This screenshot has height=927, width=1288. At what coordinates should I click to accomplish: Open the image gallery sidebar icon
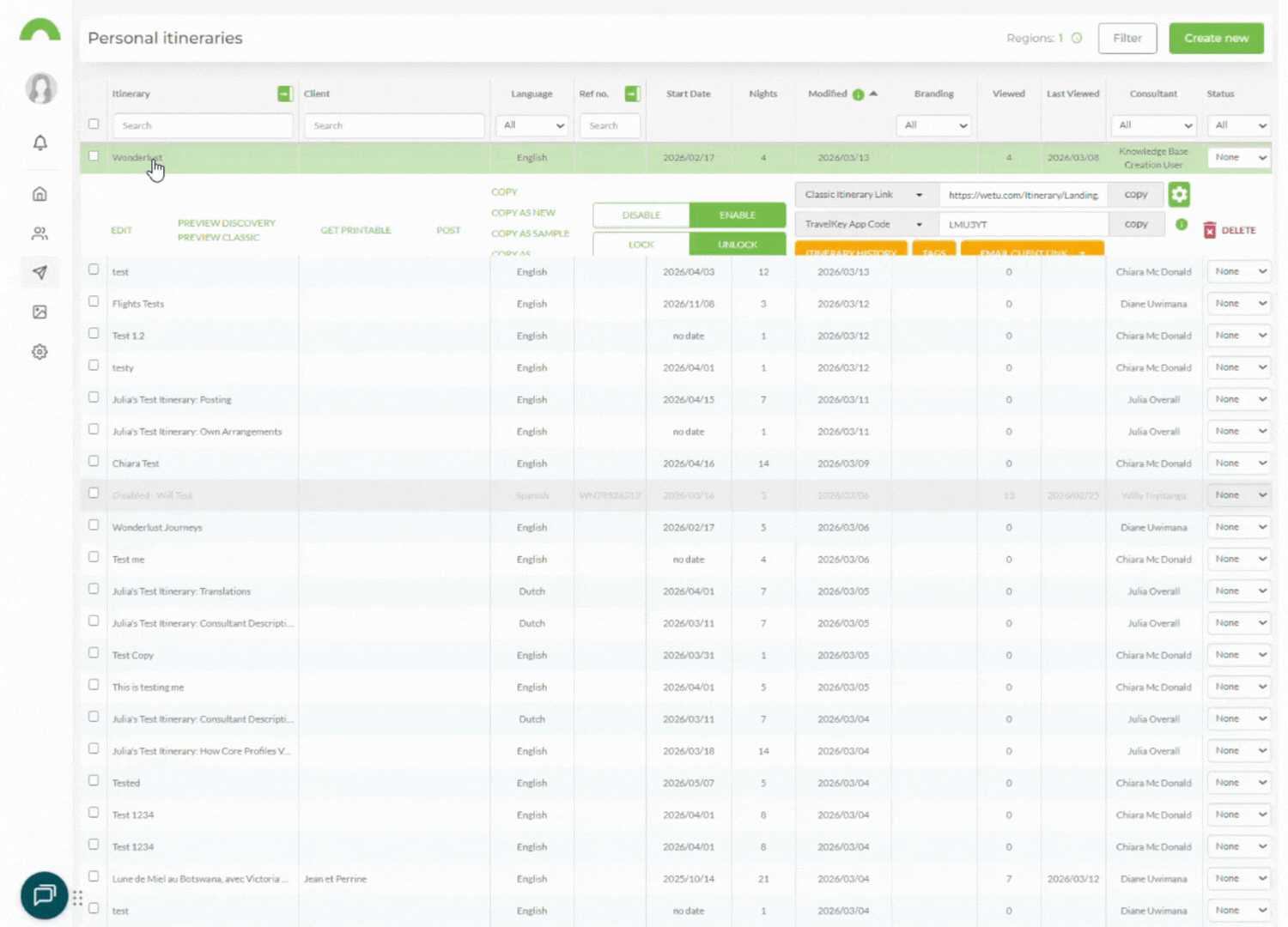39,312
